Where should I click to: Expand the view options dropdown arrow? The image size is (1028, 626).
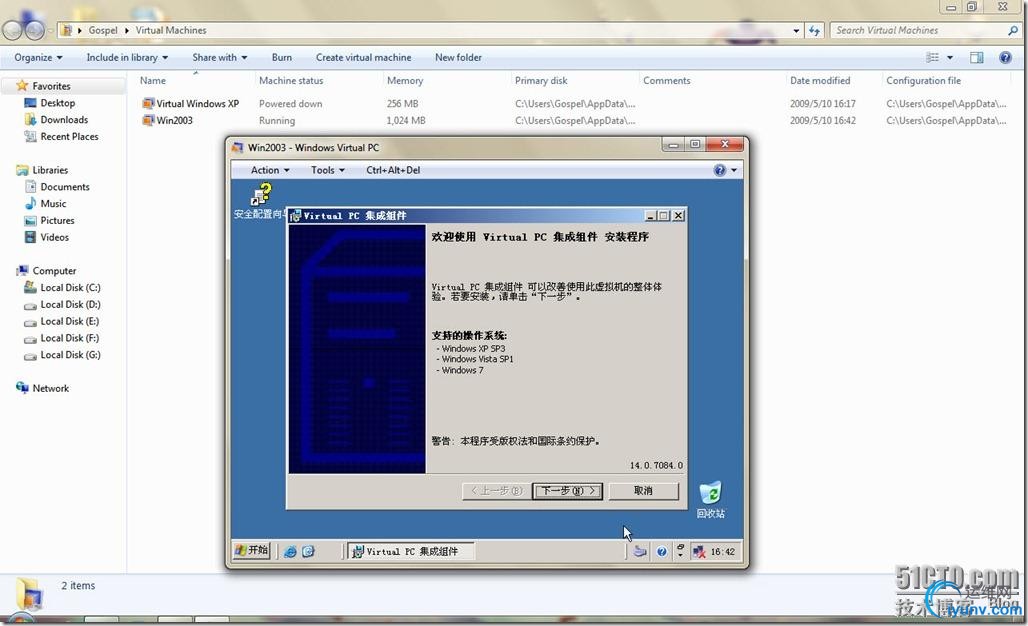click(949, 58)
